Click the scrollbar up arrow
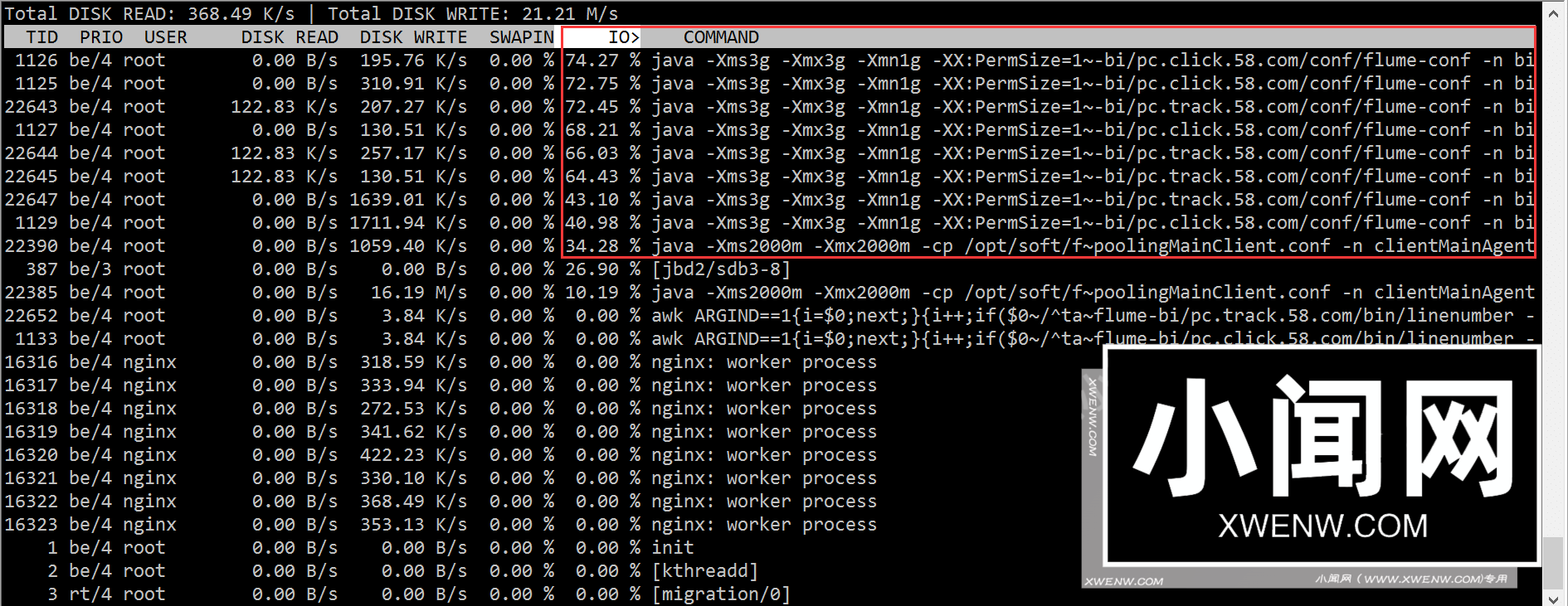 [1554, 13]
